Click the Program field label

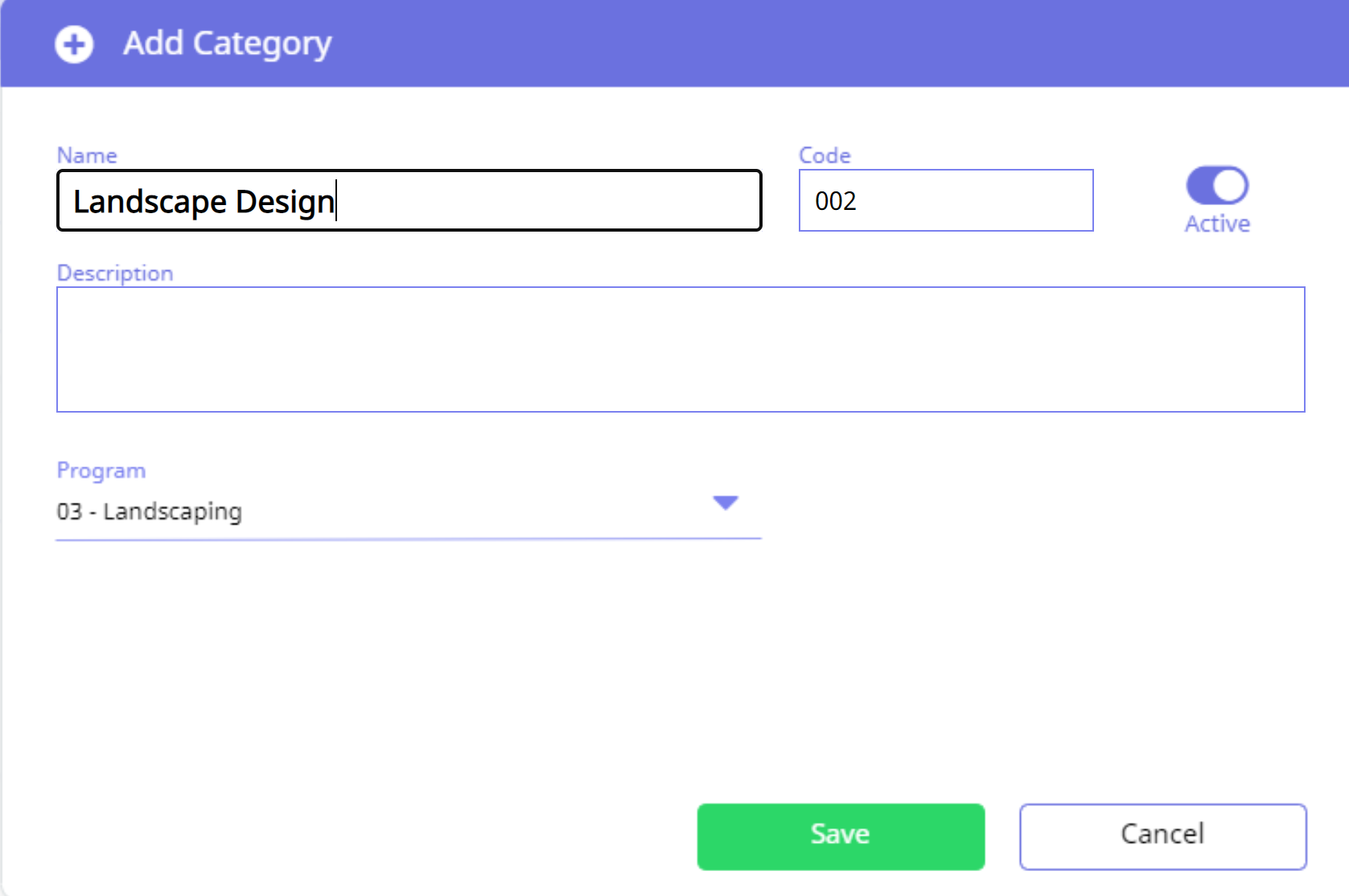click(101, 471)
